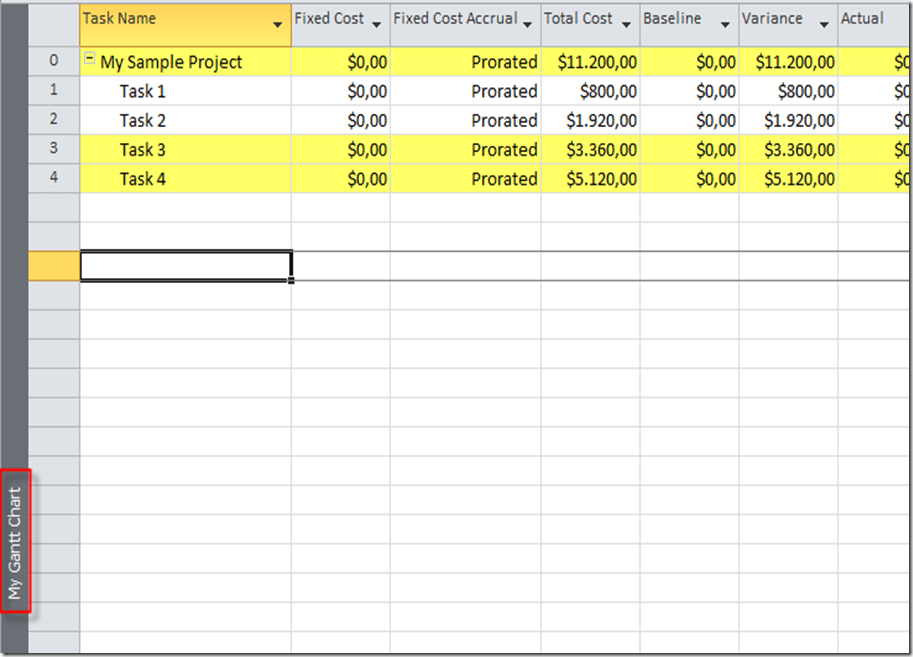Click the empty selected Task Name cell

pyautogui.click(x=185, y=266)
